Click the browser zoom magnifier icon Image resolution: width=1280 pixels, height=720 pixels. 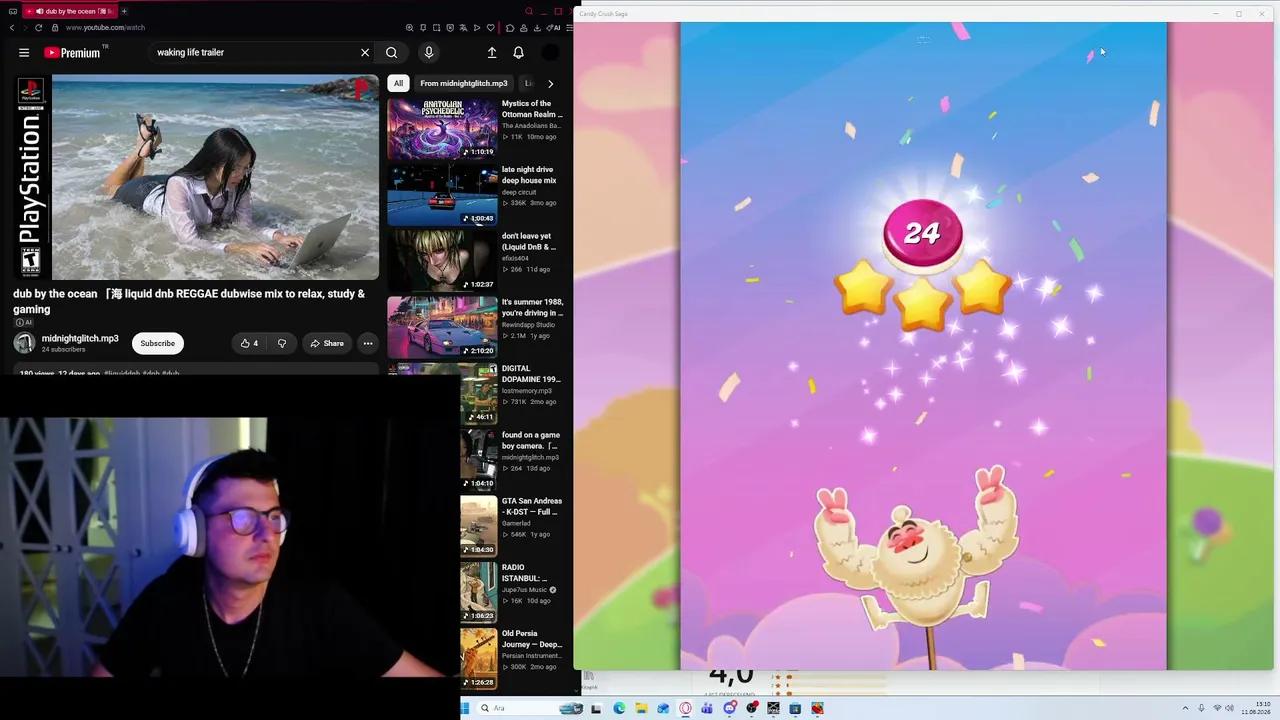pyautogui.click(x=410, y=28)
